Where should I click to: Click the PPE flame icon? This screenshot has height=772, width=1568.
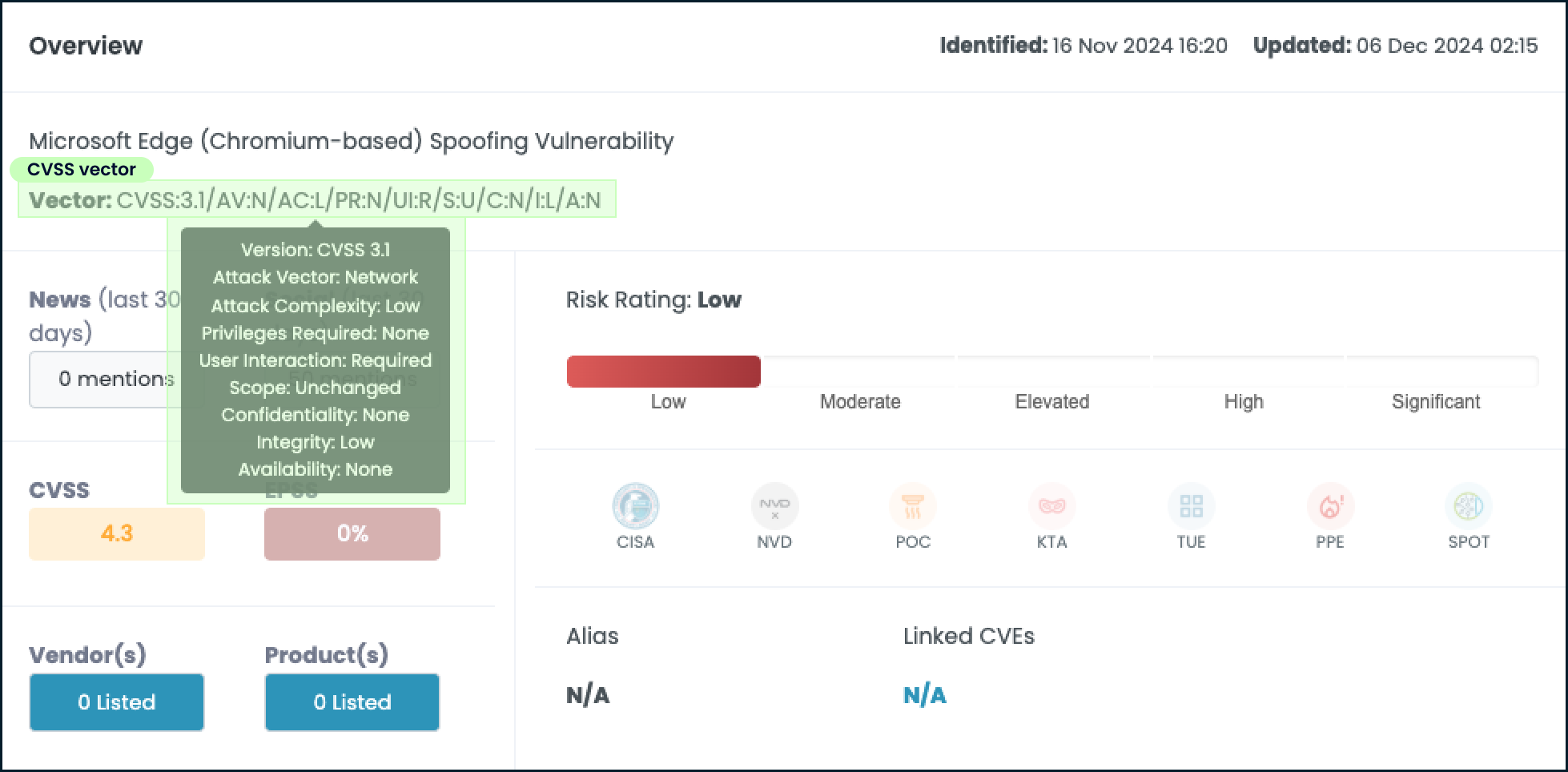click(1330, 506)
